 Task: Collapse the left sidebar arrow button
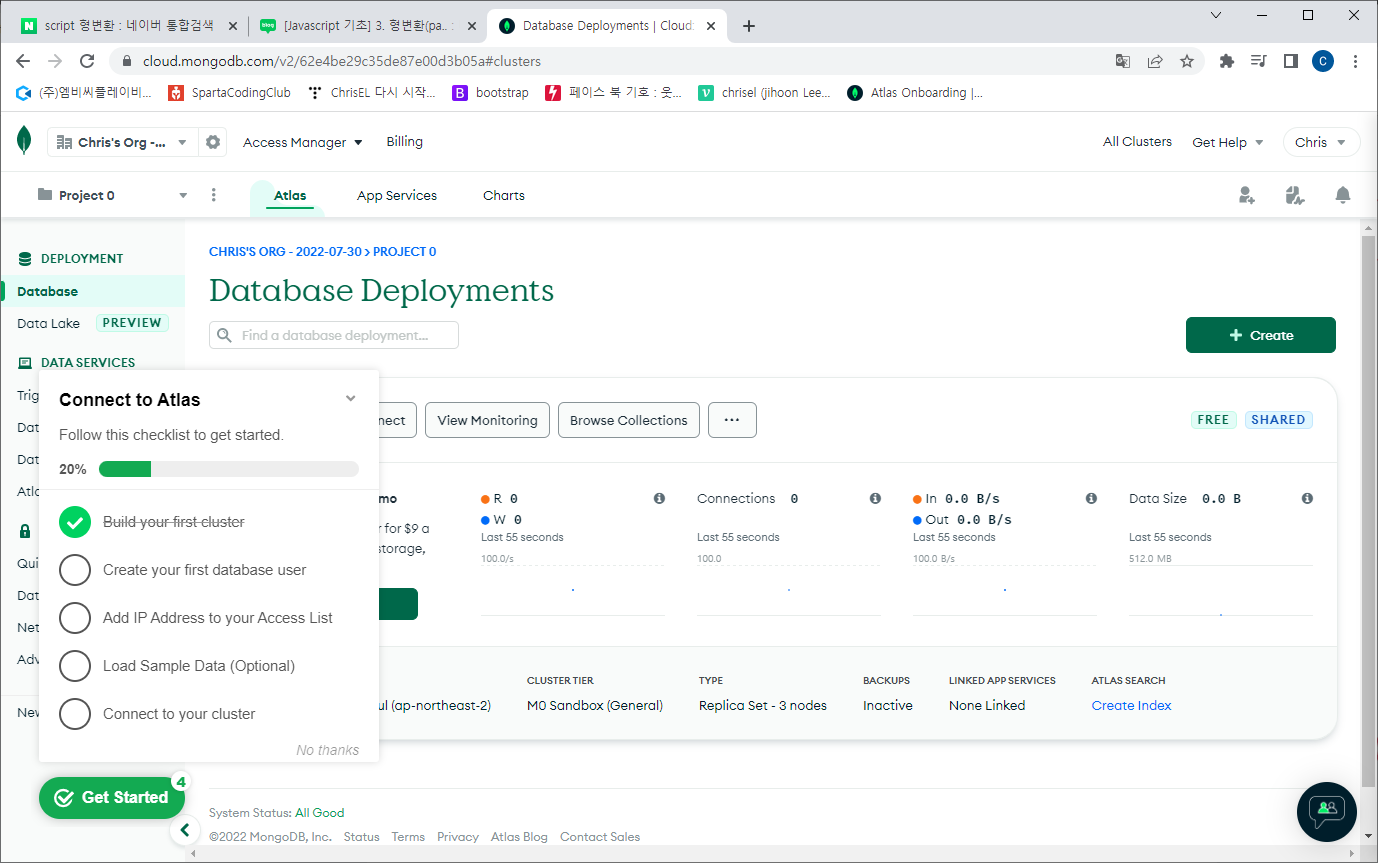(x=184, y=829)
